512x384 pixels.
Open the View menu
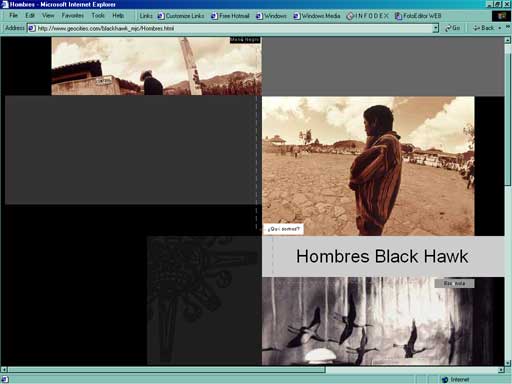(48, 15)
